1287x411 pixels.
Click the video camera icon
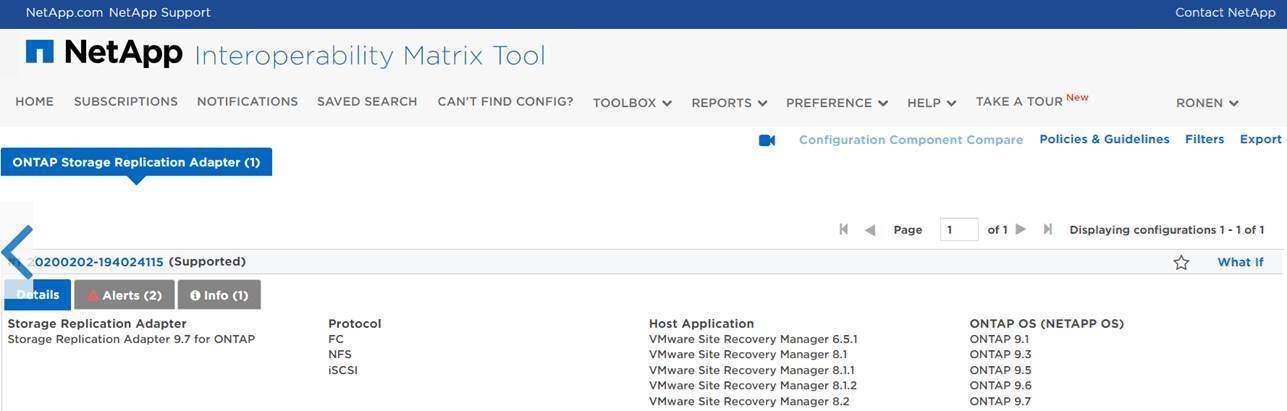tap(767, 140)
